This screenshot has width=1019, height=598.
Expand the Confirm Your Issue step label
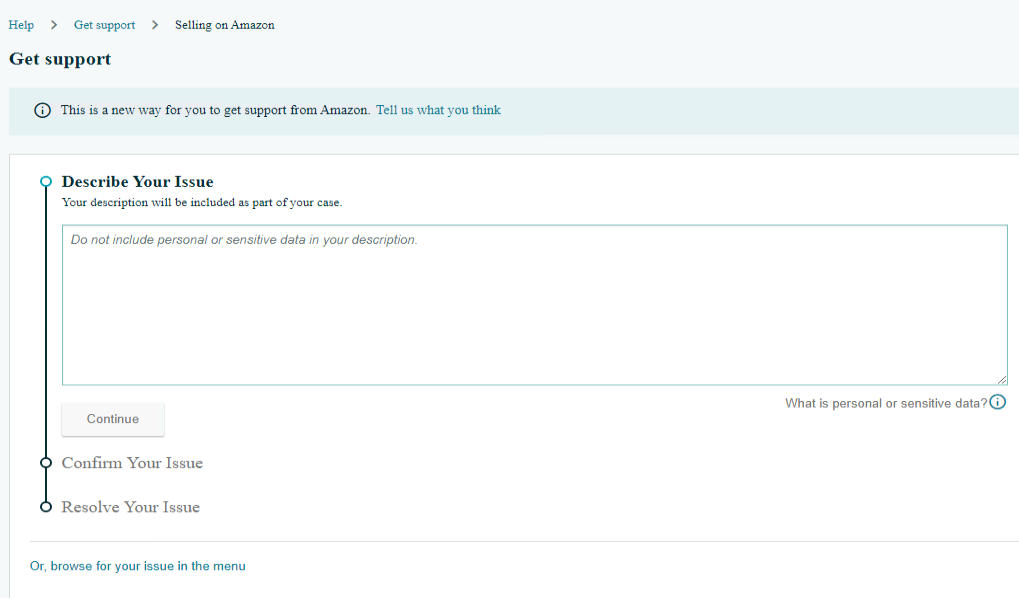click(132, 463)
